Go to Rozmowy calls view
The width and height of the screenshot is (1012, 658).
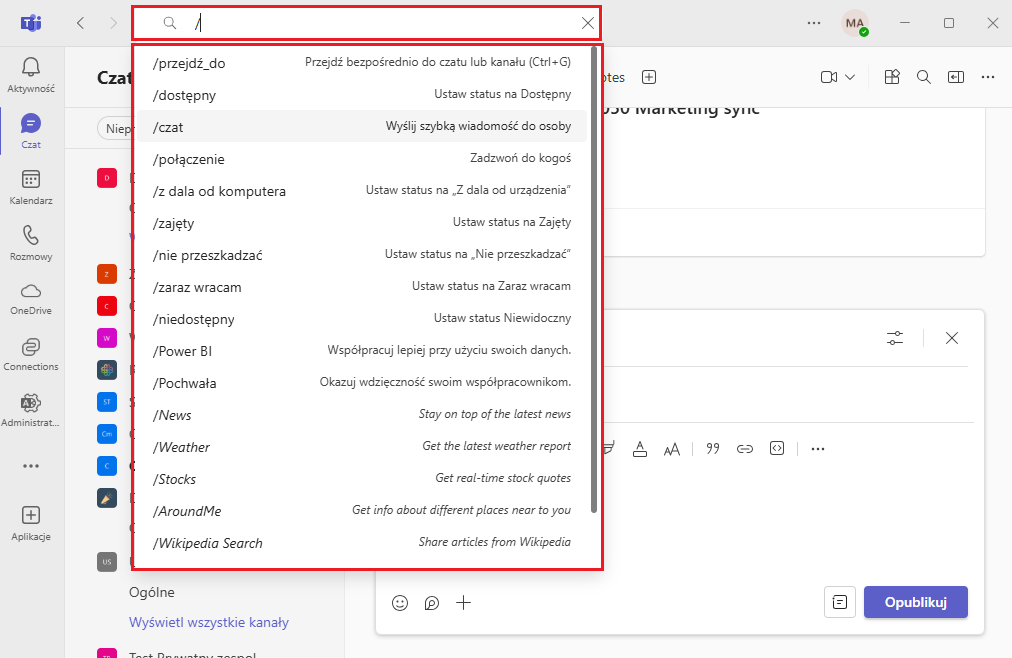31,243
